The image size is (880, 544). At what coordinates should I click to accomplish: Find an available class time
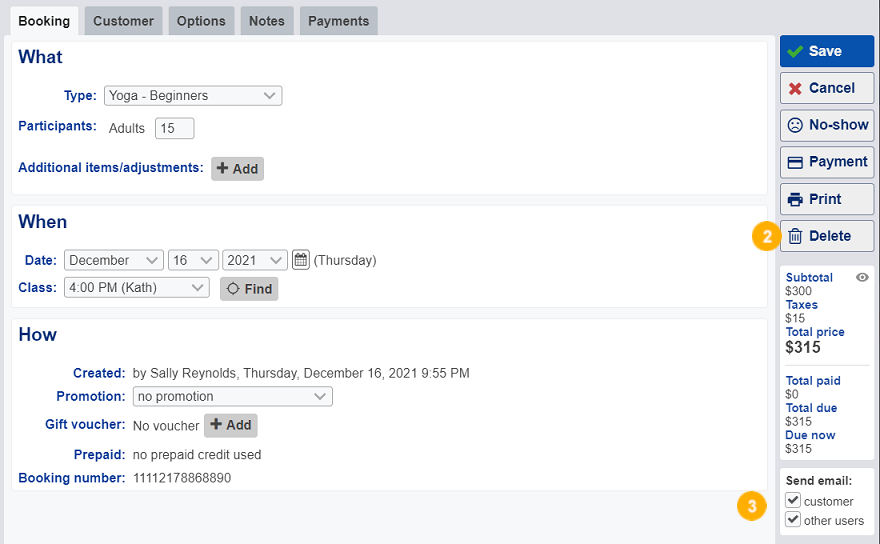(x=249, y=289)
